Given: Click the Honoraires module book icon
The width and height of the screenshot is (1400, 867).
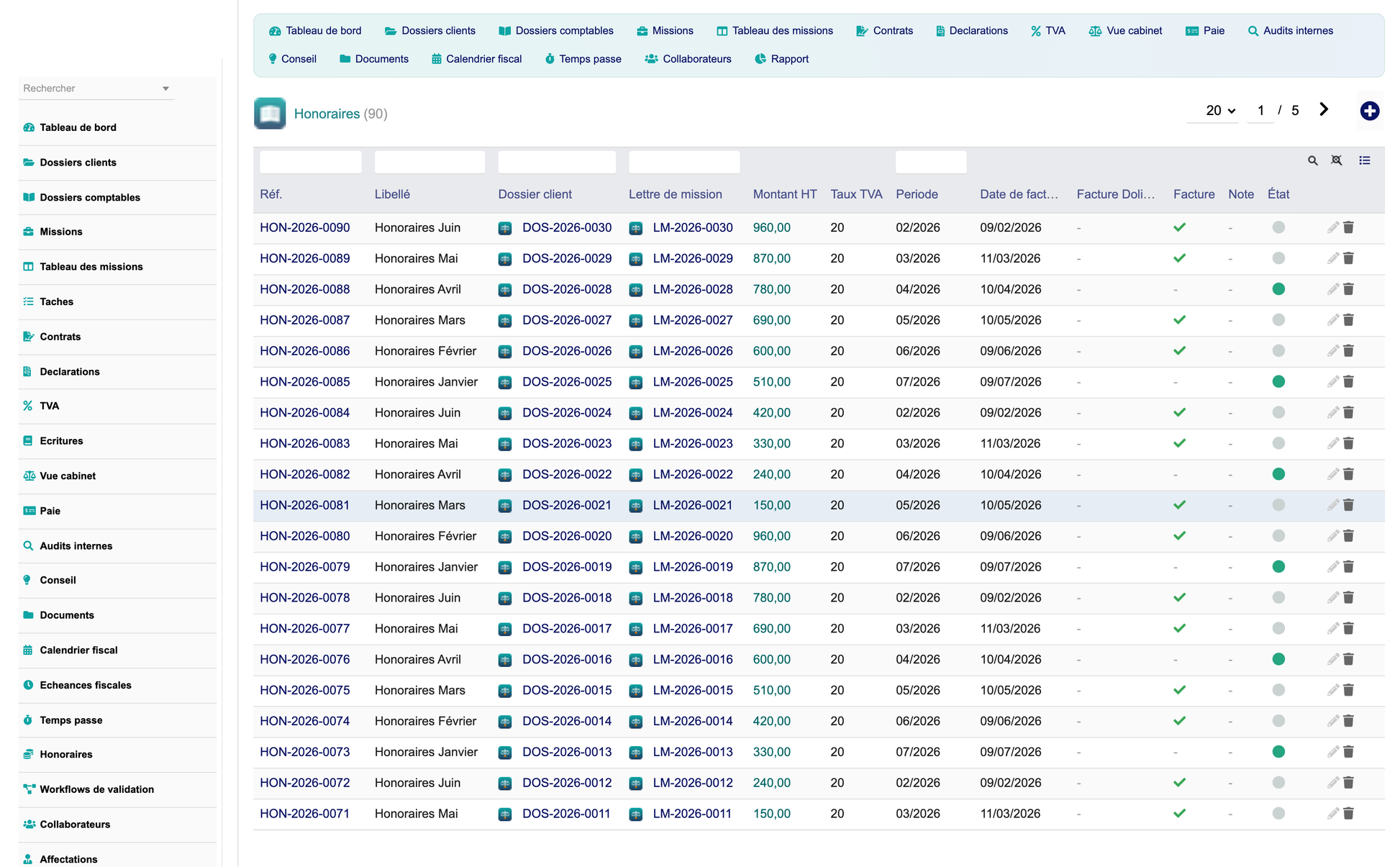Looking at the screenshot, I should point(270,114).
